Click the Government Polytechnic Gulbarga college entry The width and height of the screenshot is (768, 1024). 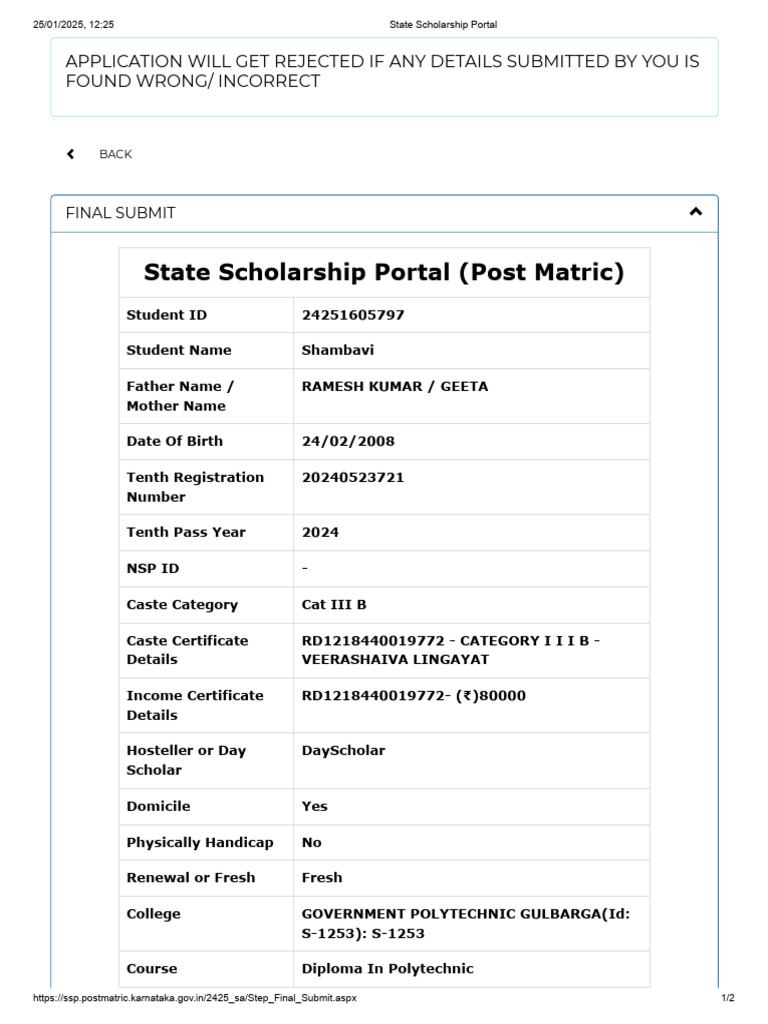coord(466,923)
